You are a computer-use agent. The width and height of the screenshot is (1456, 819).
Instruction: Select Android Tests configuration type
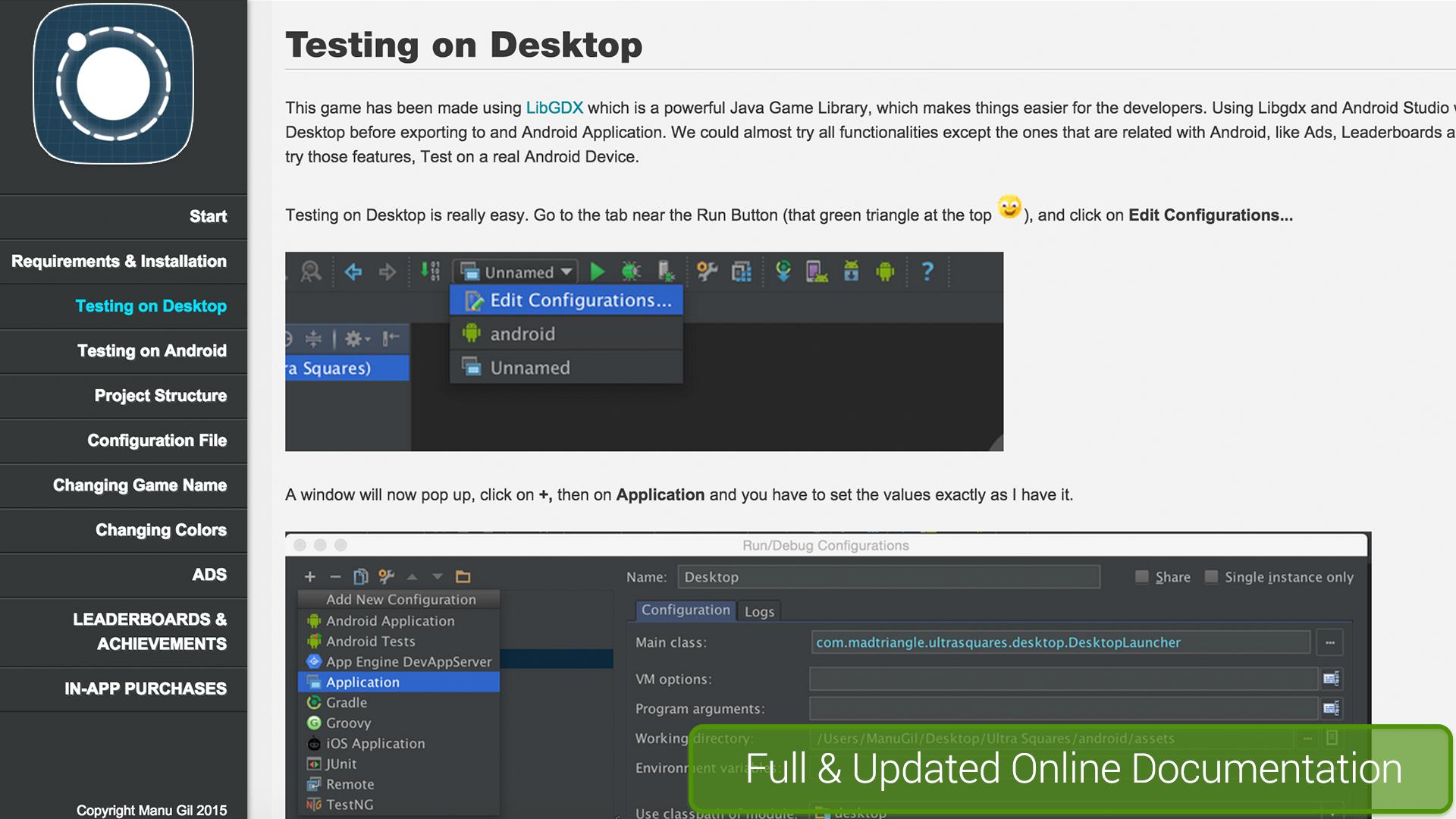[399, 641]
